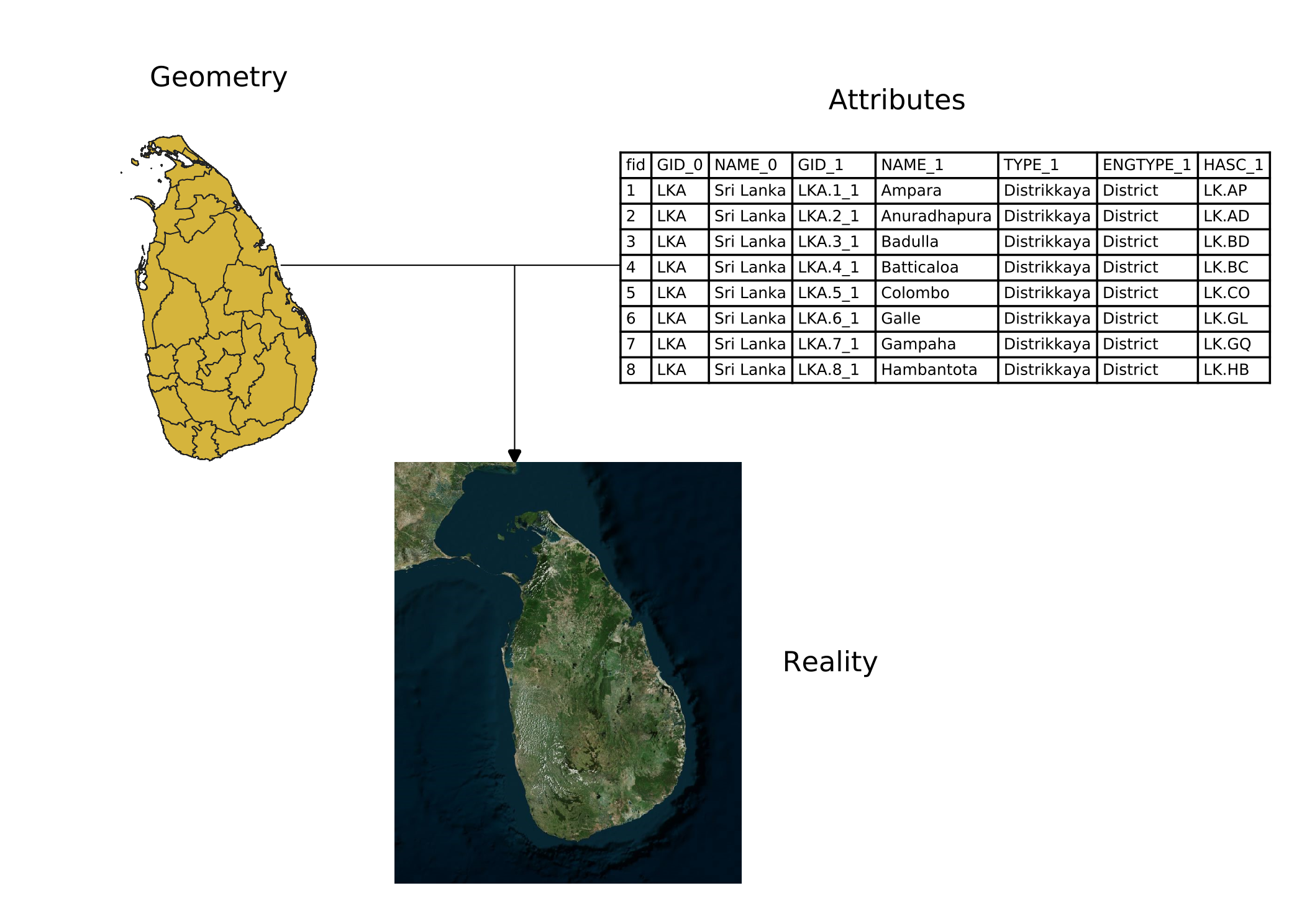Image resolution: width=1307 pixels, height=924 pixels.
Task: Click fid value 4 in Batticaloa row
Action: [x=635, y=268]
